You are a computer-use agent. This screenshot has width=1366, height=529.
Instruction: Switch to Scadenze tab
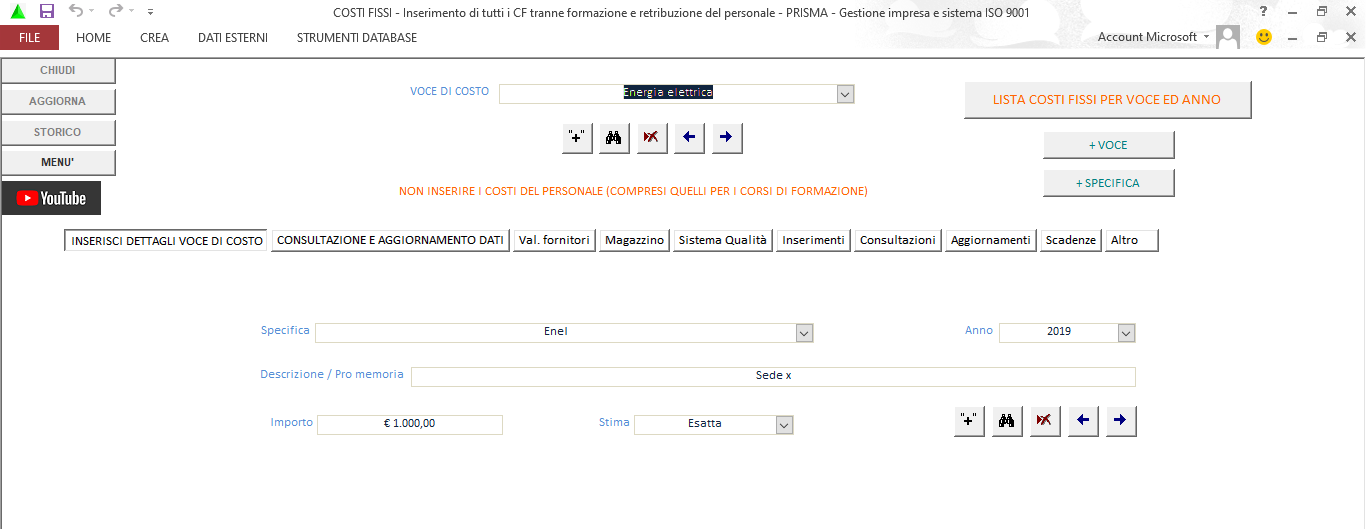(x=1070, y=240)
